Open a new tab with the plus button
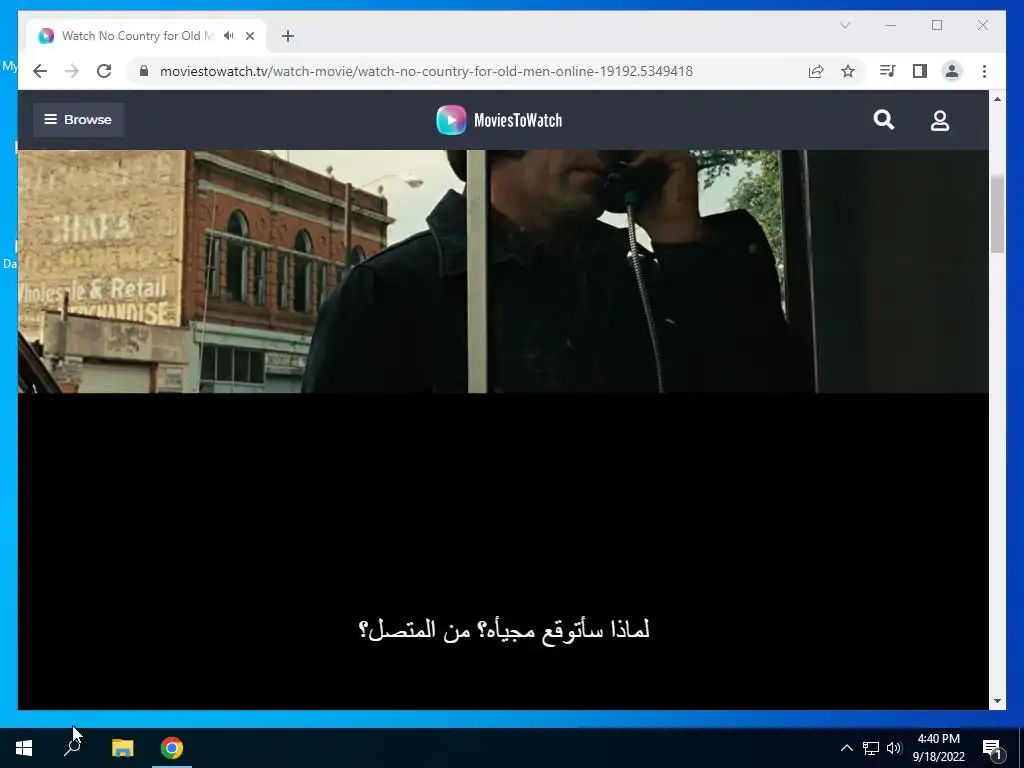Viewport: 1024px width, 768px height. pyautogui.click(x=288, y=36)
